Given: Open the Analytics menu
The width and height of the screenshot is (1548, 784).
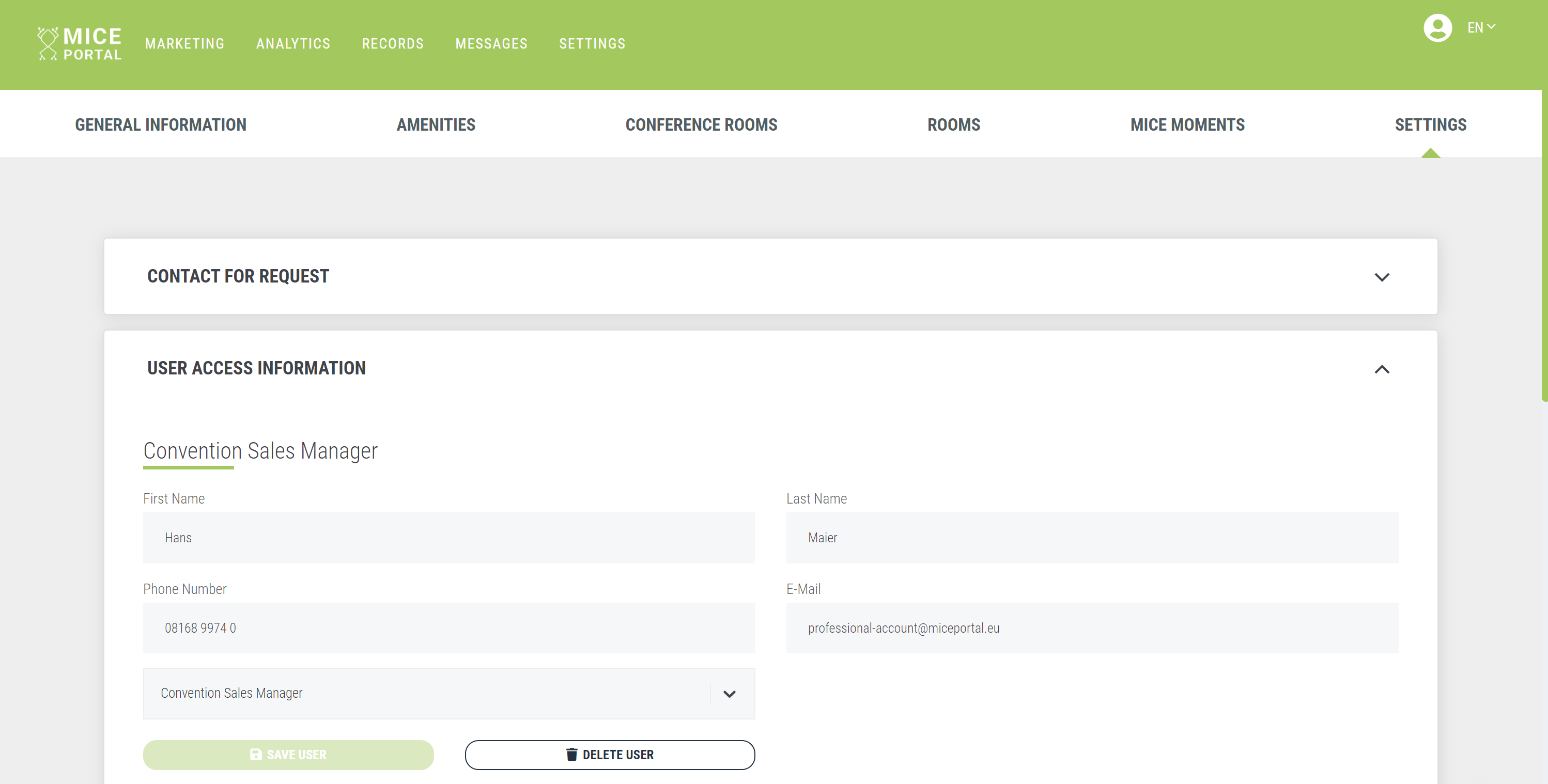Looking at the screenshot, I should pos(293,44).
